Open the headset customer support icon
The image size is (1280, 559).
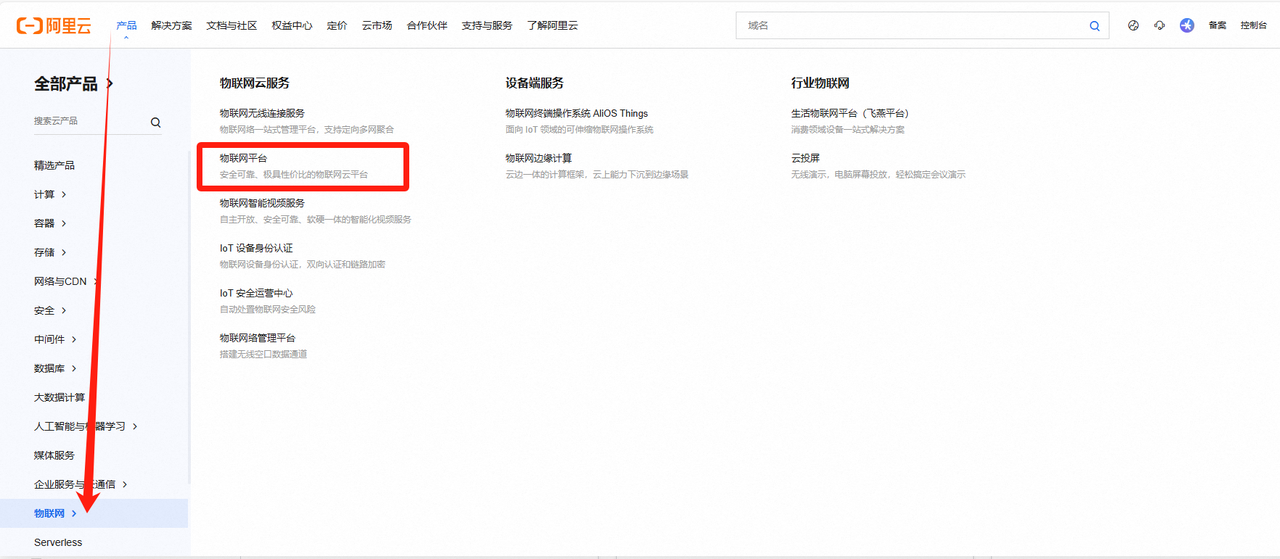click(x=1159, y=26)
